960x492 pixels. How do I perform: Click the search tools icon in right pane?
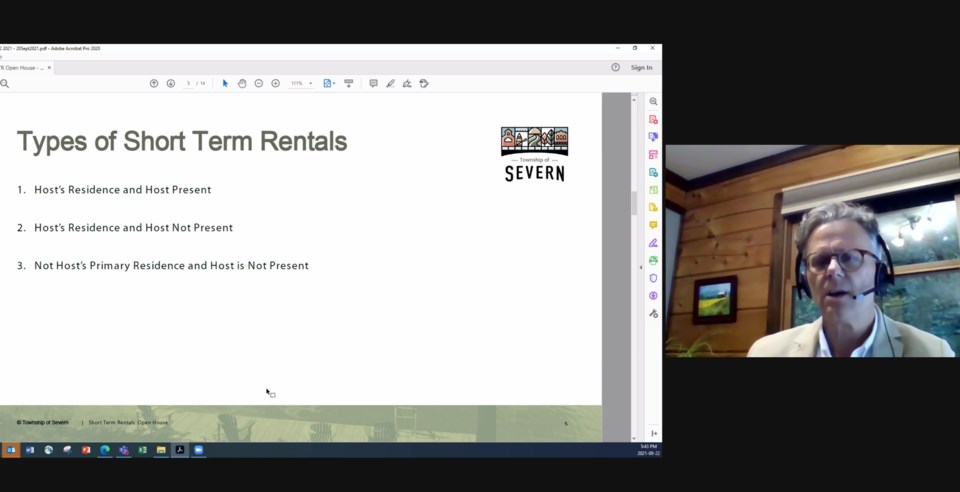[x=653, y=102]
